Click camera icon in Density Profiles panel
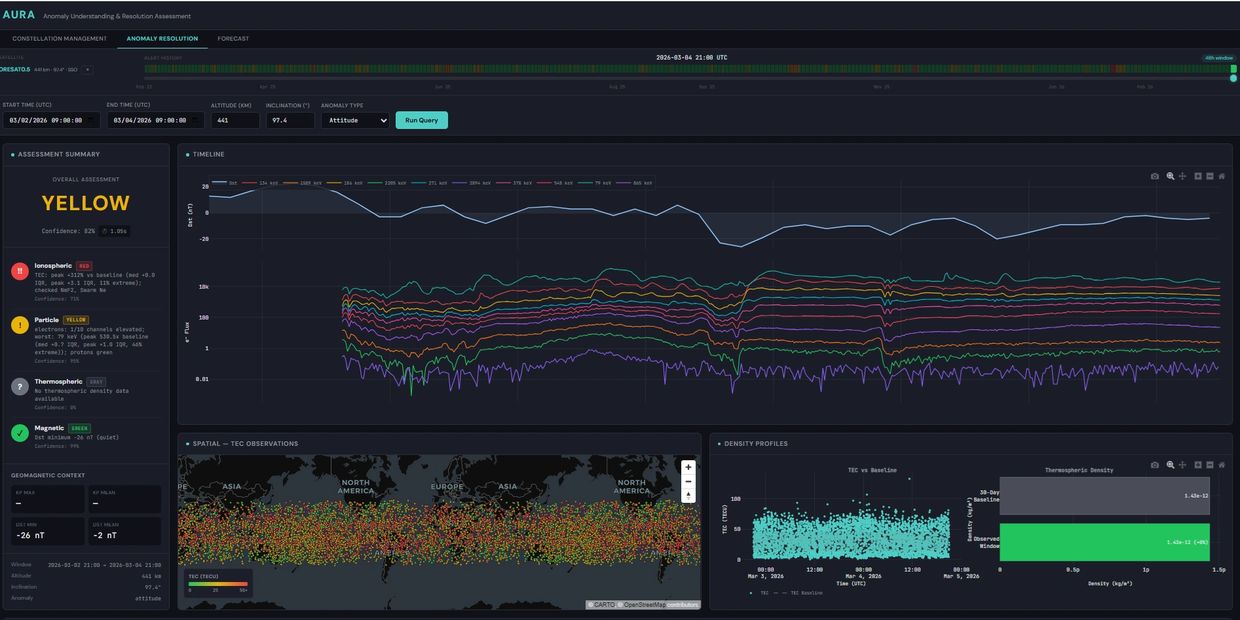This screenshot has width=1240, height=620. 1155,465
